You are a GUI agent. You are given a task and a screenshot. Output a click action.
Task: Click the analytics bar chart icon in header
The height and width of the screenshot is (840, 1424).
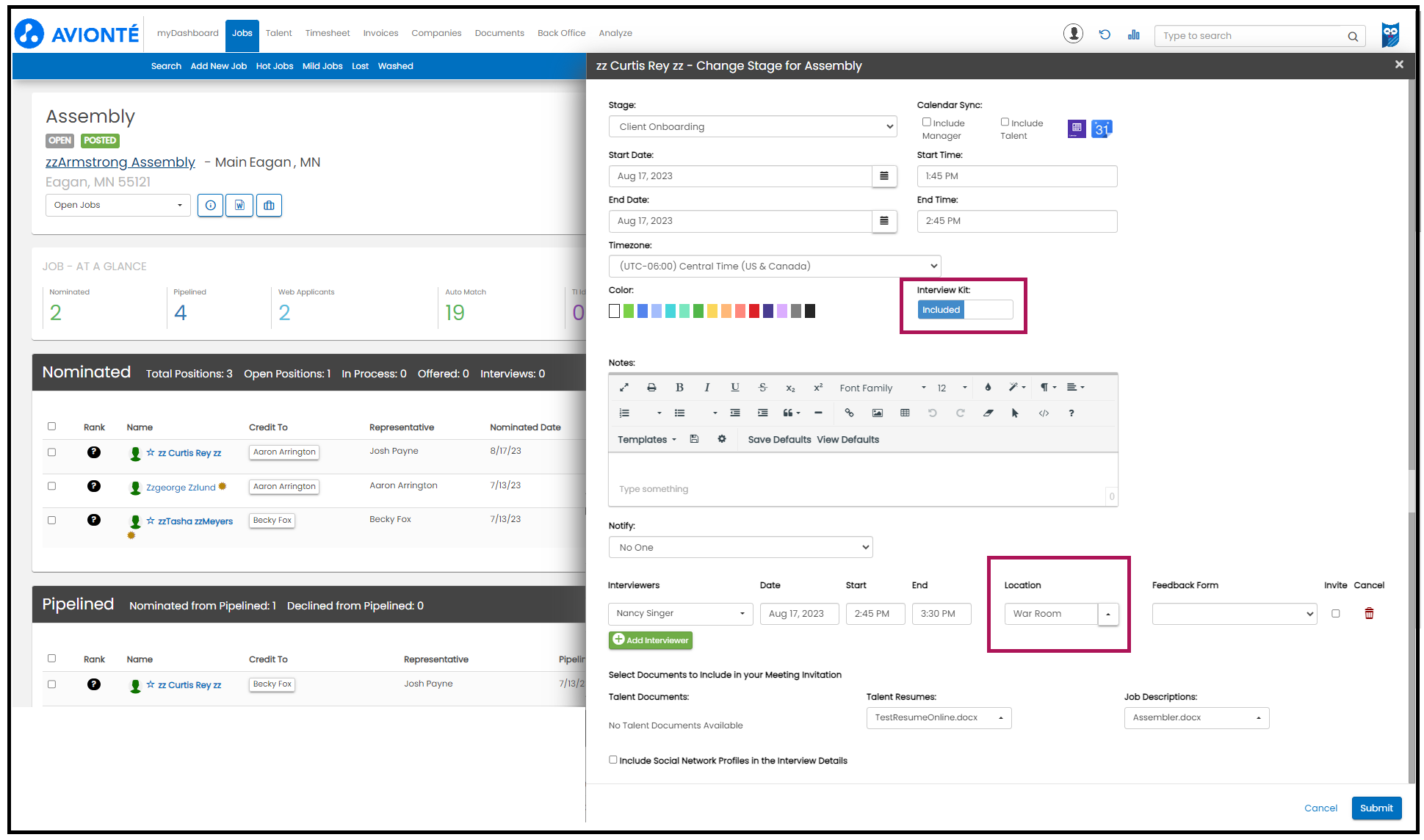[x=1134, y=35]
